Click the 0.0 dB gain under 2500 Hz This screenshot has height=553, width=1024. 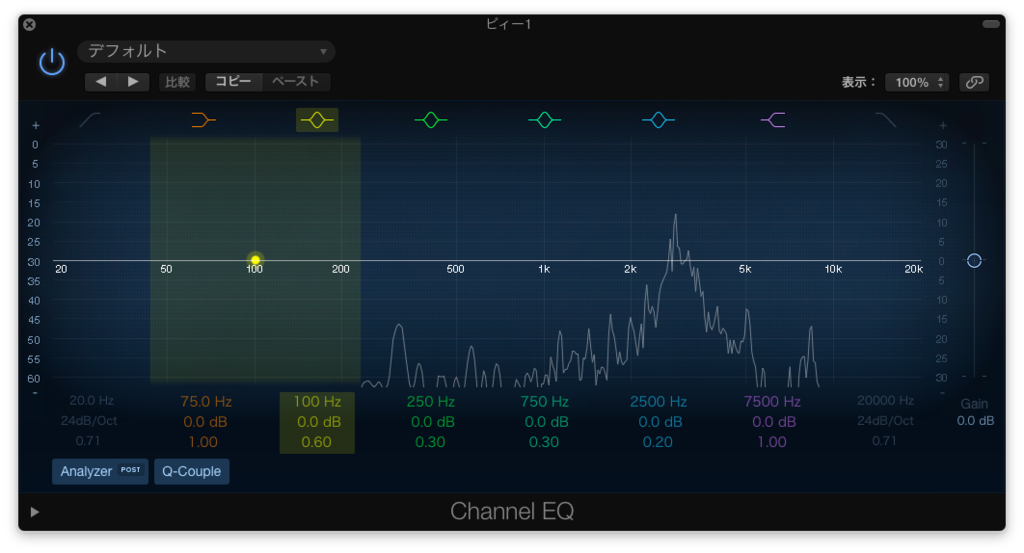[x=658, y=422]
